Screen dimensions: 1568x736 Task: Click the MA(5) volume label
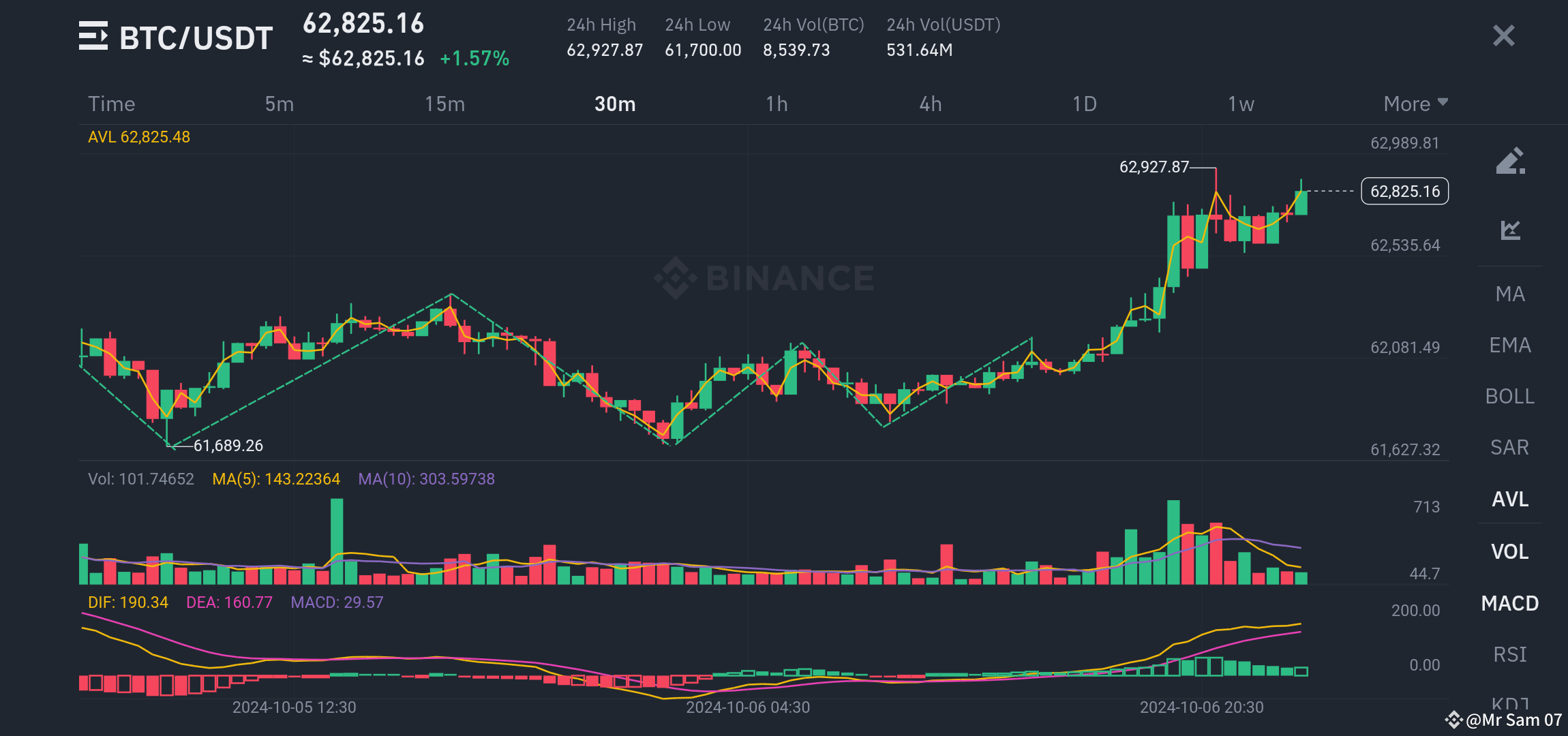coord(277,479)
